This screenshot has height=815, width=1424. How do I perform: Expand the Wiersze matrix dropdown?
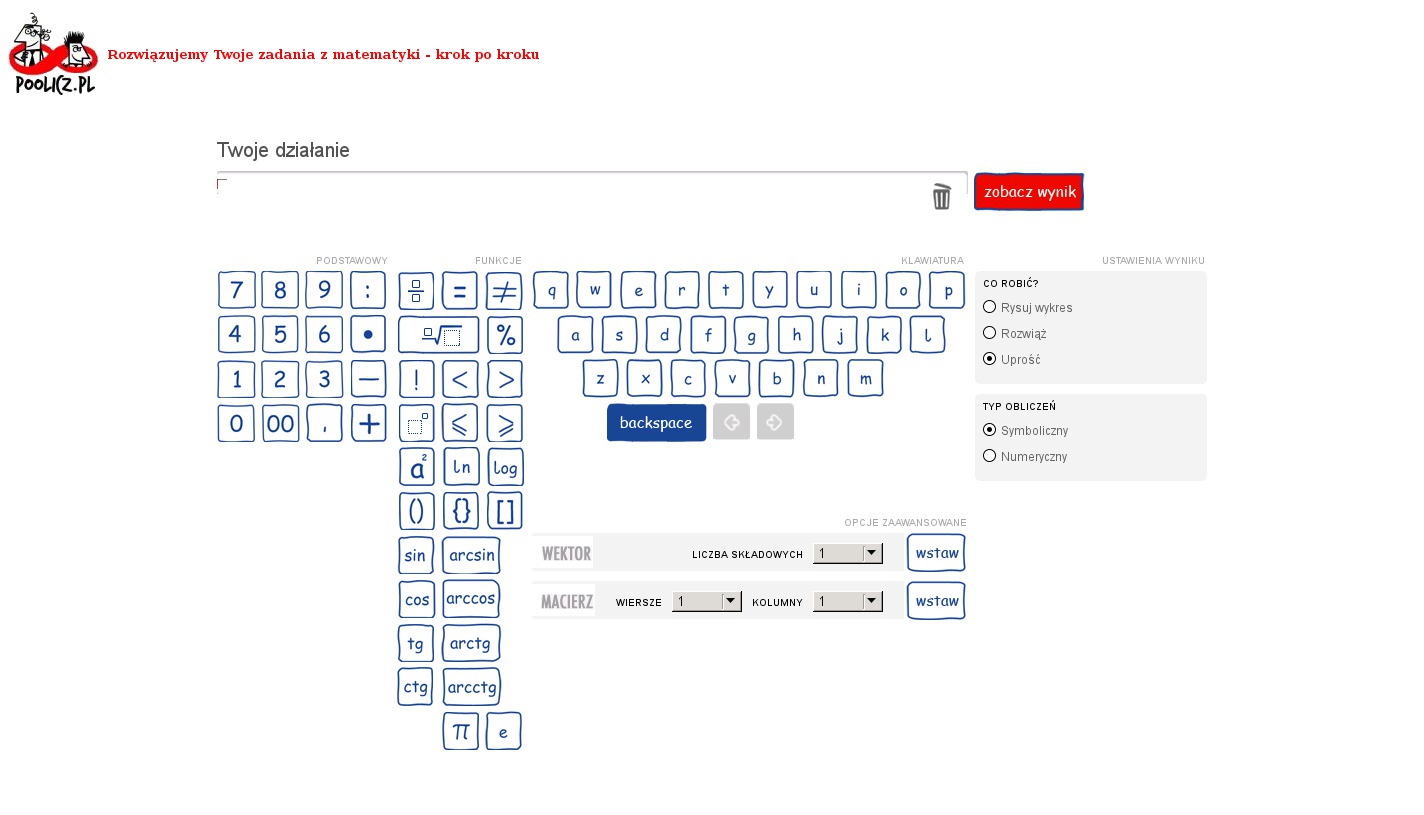pos(706,601)
